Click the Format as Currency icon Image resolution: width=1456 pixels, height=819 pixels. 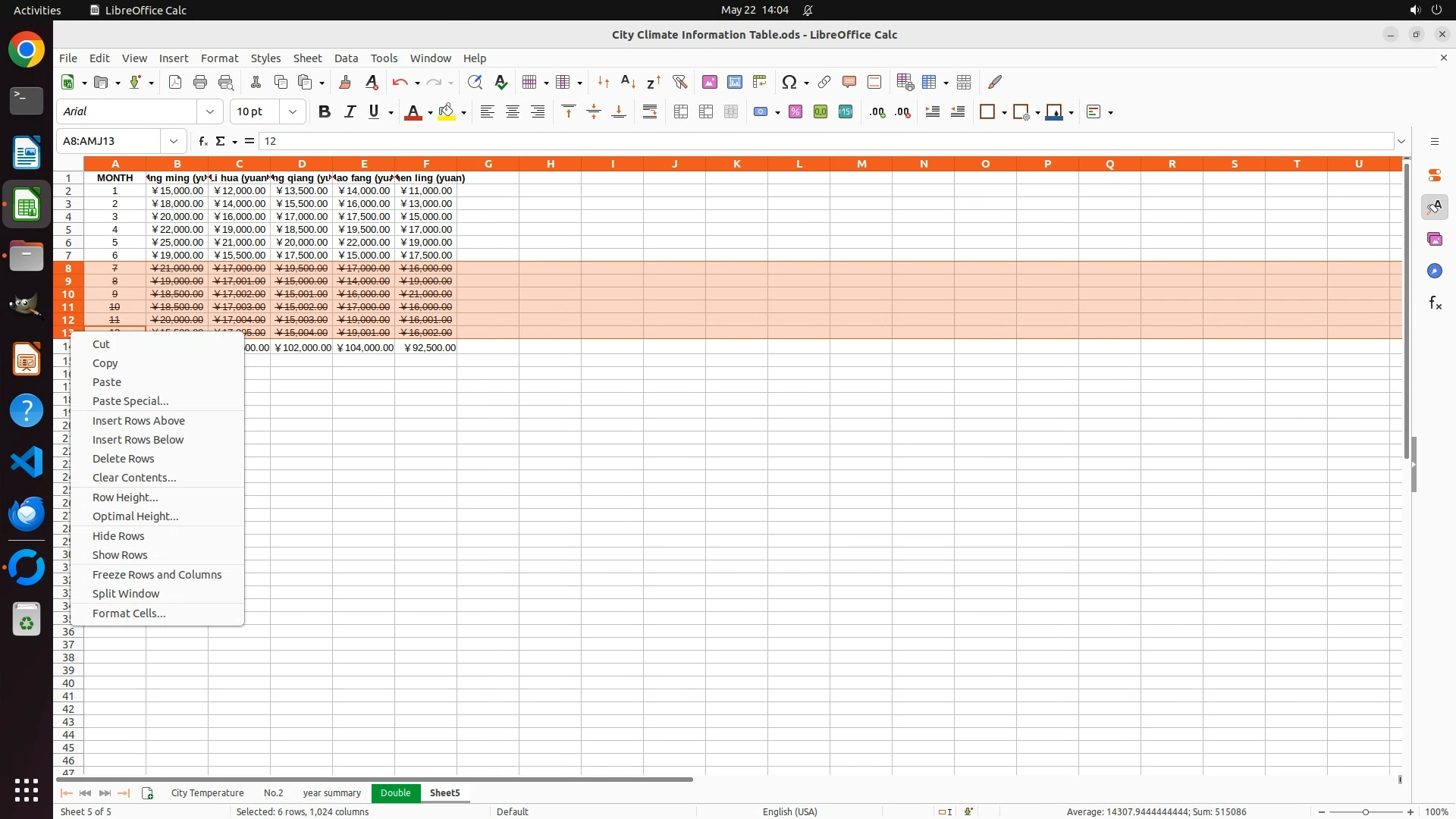(x=761, y=112)
